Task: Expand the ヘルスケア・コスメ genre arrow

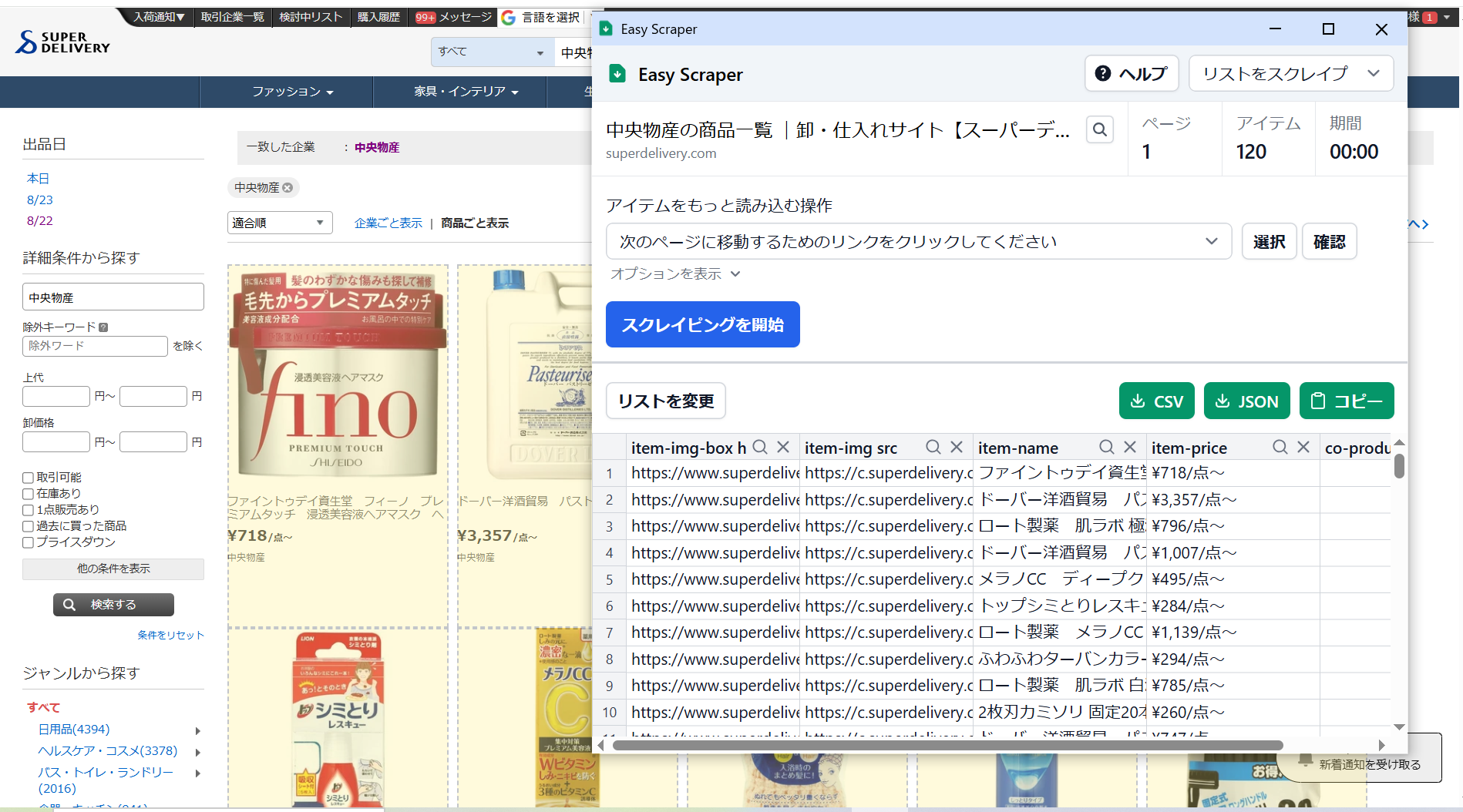Action: 198,752
